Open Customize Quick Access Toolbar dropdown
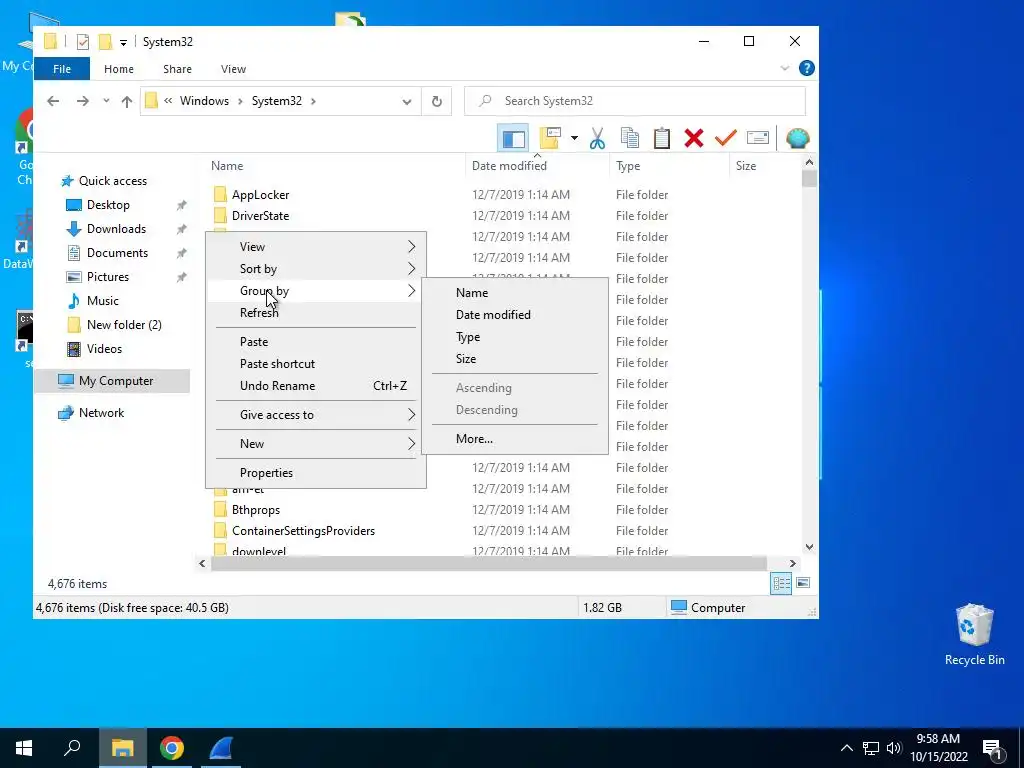The width and height of the screenshot is (1024, 768). [x=123, y=43]
